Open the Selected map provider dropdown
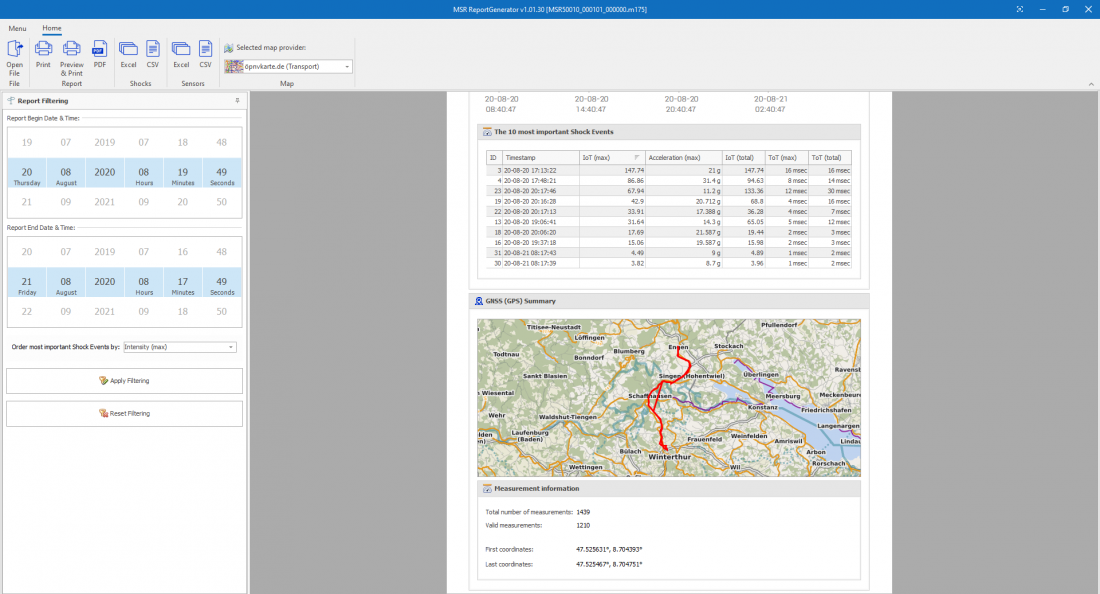This screenshot has height=594, width=1100. click(346, 67)
